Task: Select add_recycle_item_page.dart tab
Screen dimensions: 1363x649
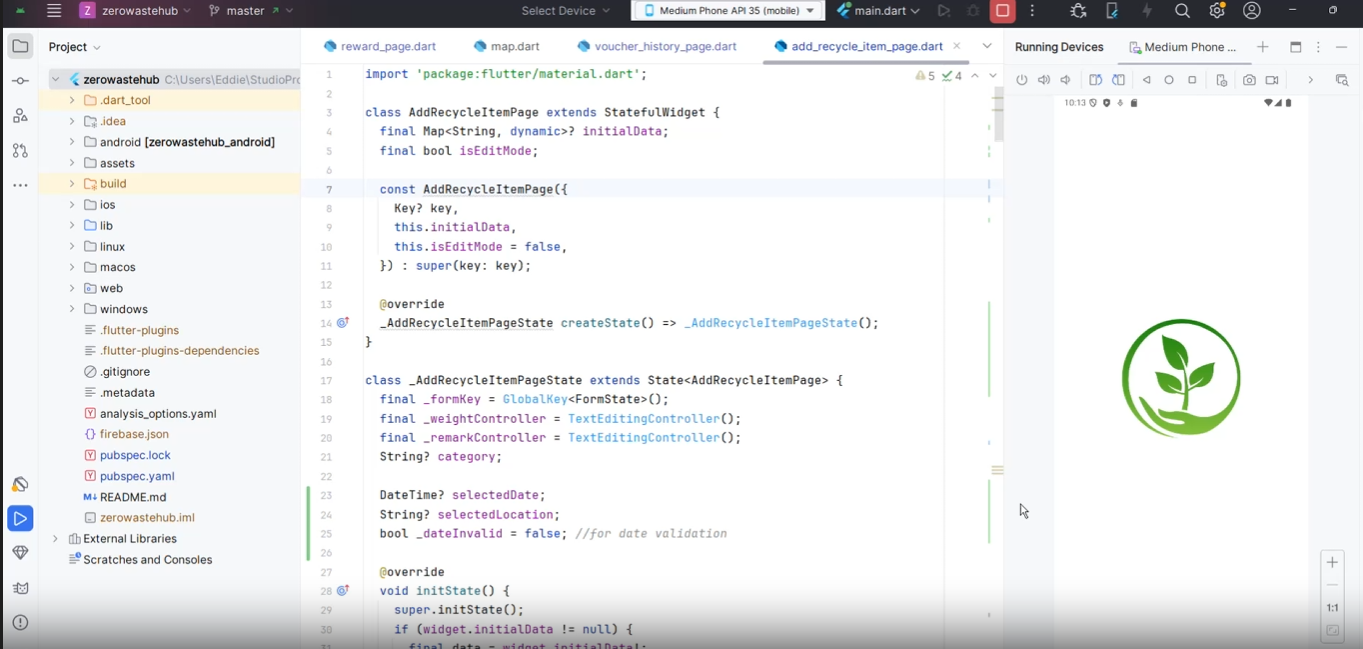Action: [858, 47]
